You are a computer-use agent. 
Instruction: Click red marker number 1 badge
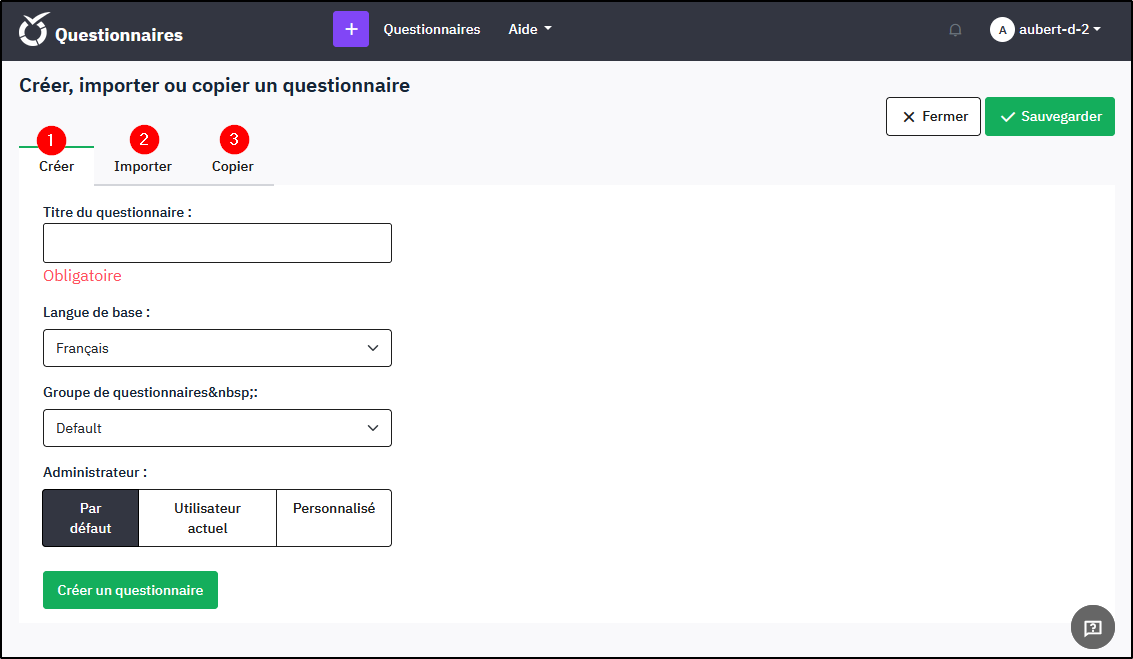(50, 139)
